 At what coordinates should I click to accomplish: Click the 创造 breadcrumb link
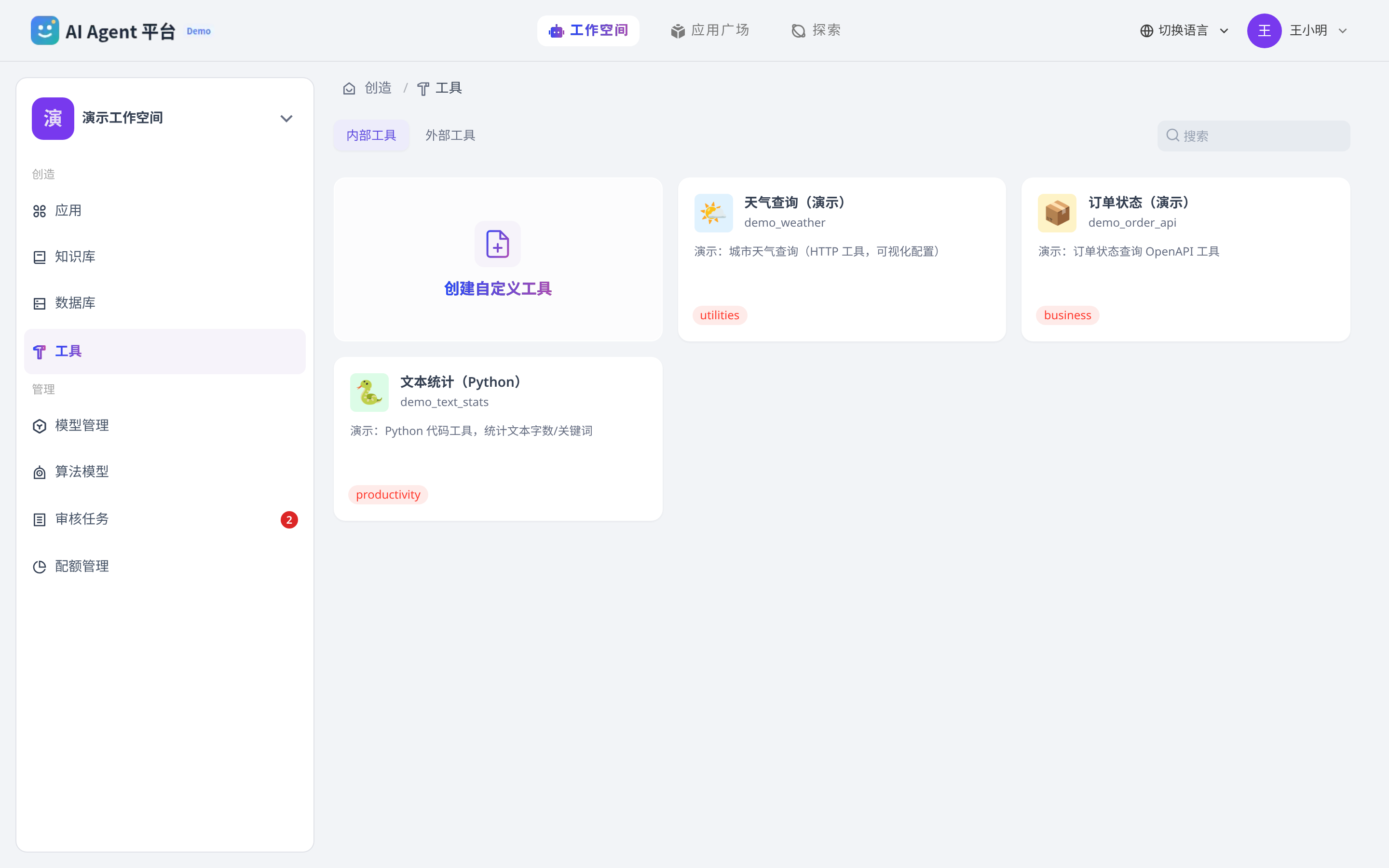(x=378, y=88)
